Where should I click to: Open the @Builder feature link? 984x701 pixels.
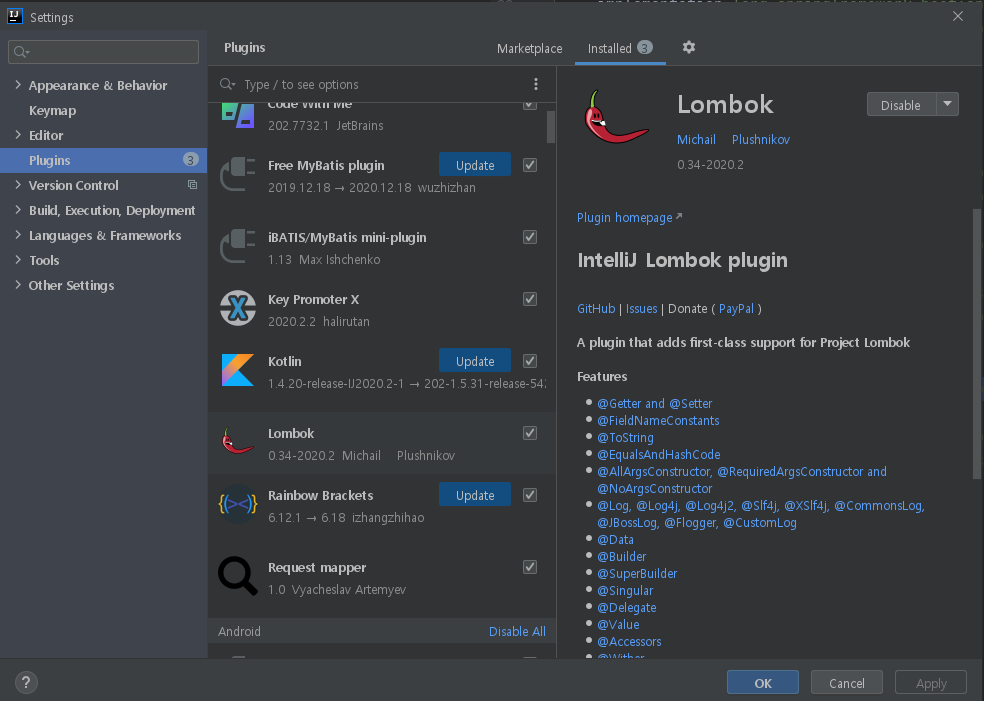(621, 557)
